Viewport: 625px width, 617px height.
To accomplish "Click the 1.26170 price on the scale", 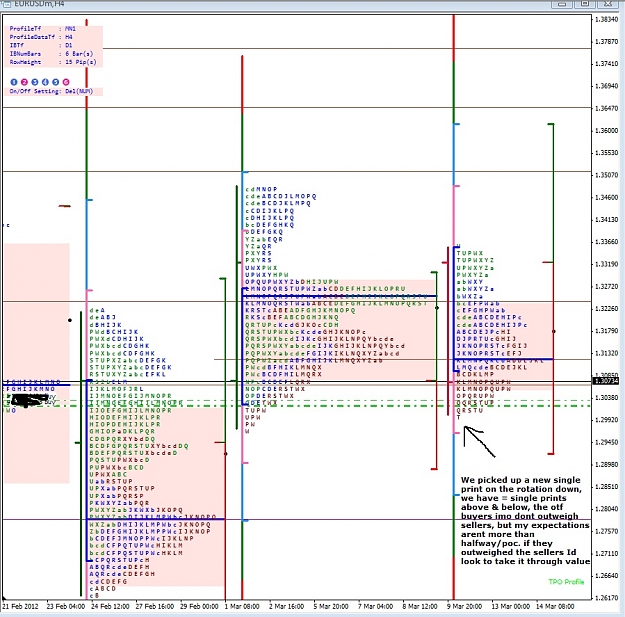I will coord(607,598).
